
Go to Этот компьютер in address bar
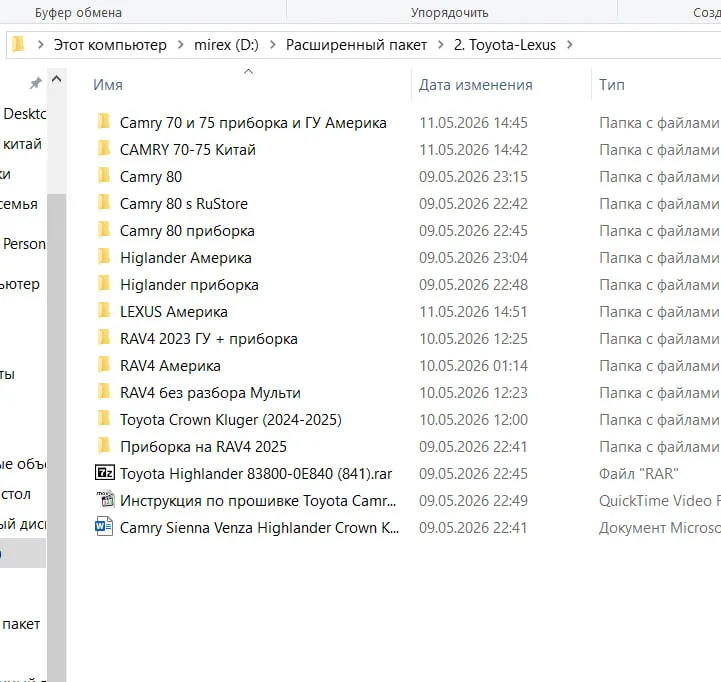pos(110,45)
